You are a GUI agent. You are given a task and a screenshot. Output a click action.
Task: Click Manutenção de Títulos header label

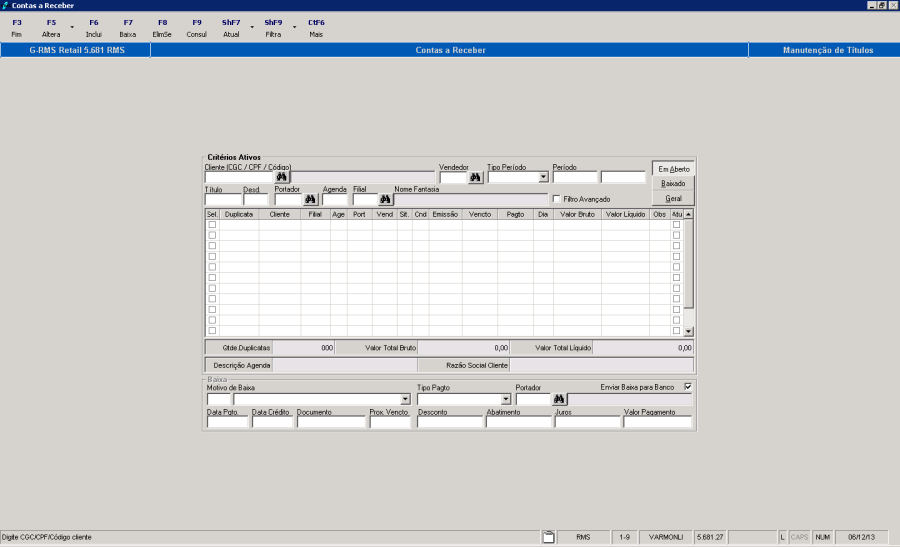pos(828,50)
